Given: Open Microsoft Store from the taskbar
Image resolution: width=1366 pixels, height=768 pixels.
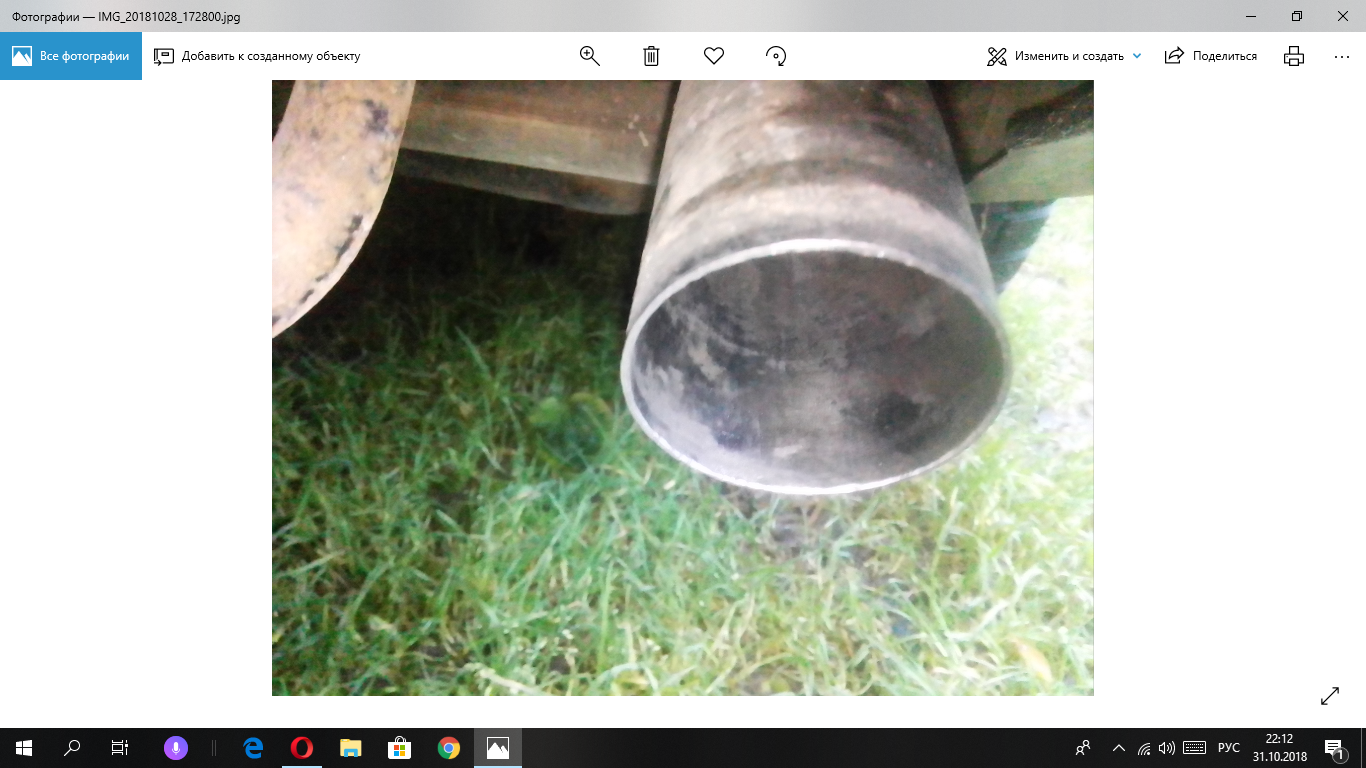Looking at the screenshot, I should click(399, 748).
